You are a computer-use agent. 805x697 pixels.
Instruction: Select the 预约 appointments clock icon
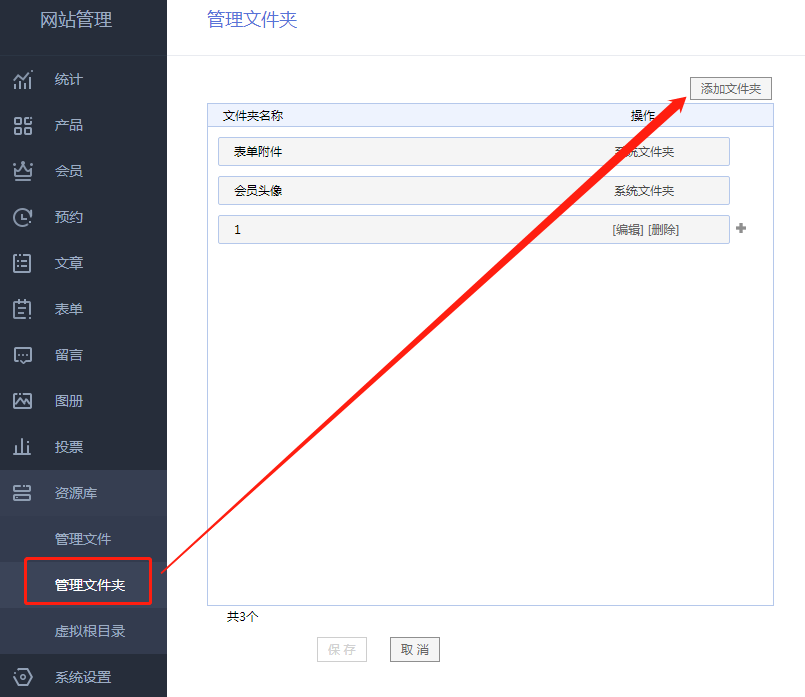(x=22, y=217)
